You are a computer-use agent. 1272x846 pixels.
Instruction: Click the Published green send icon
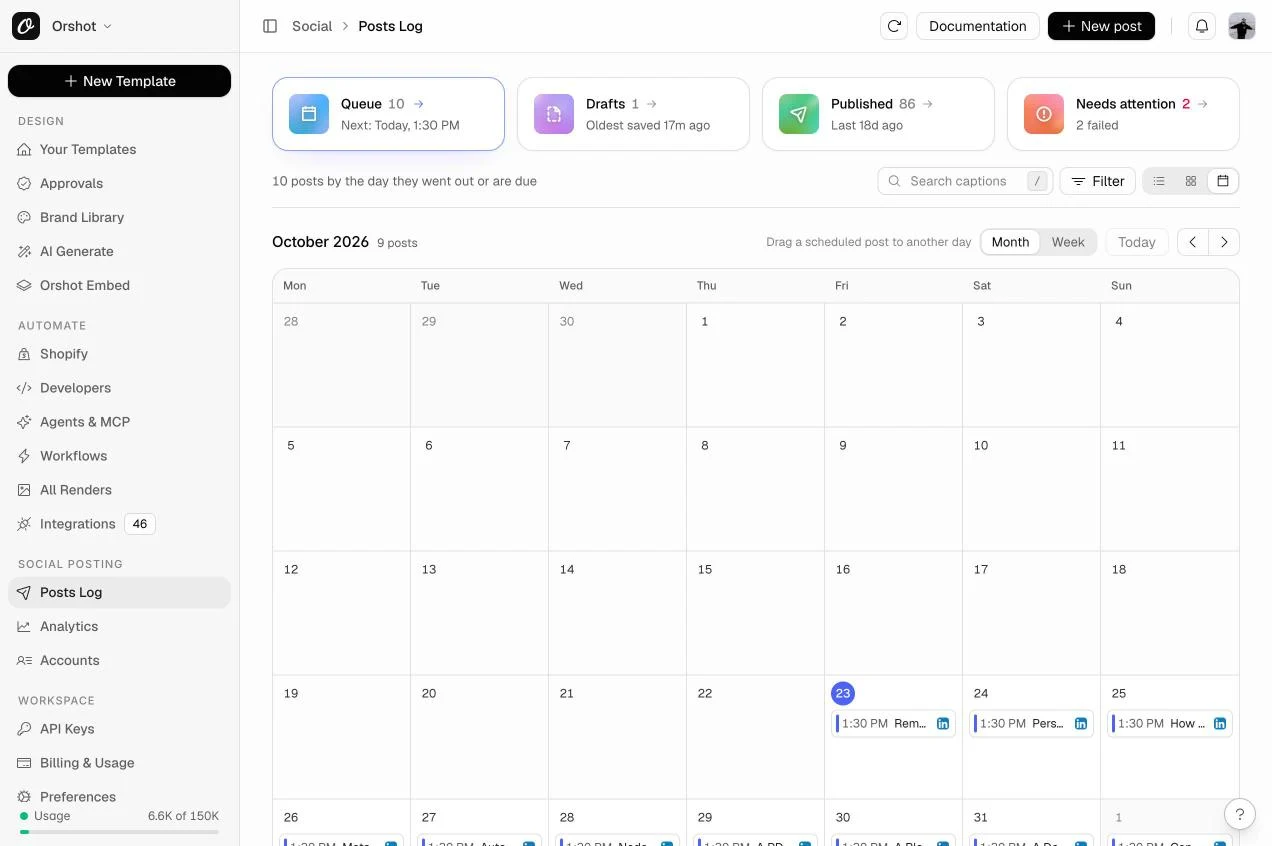click(799, 114)
